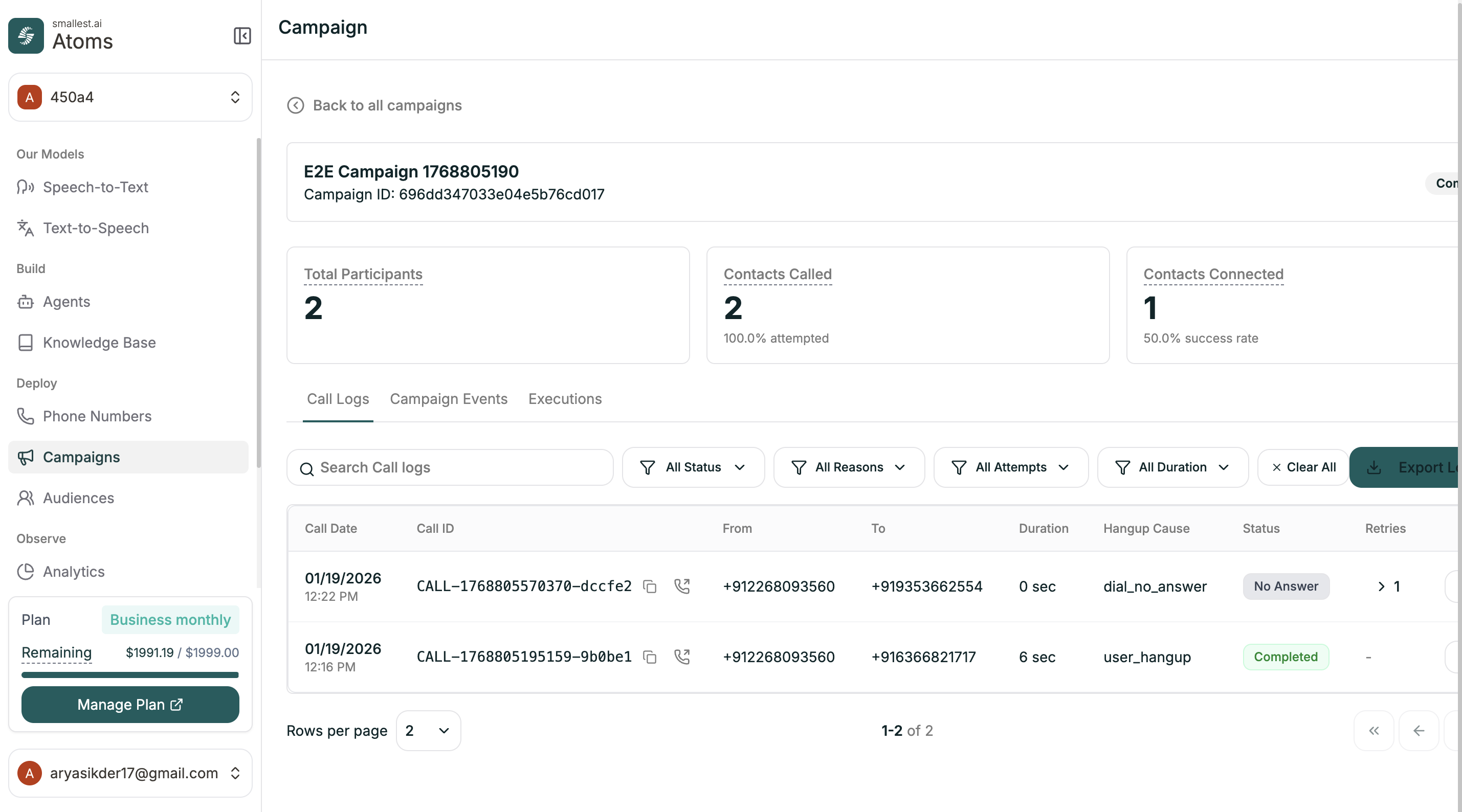Open call details icon for the No Answer call
The height and width of the screenshot is (812, 1462).
pos(681,586)
